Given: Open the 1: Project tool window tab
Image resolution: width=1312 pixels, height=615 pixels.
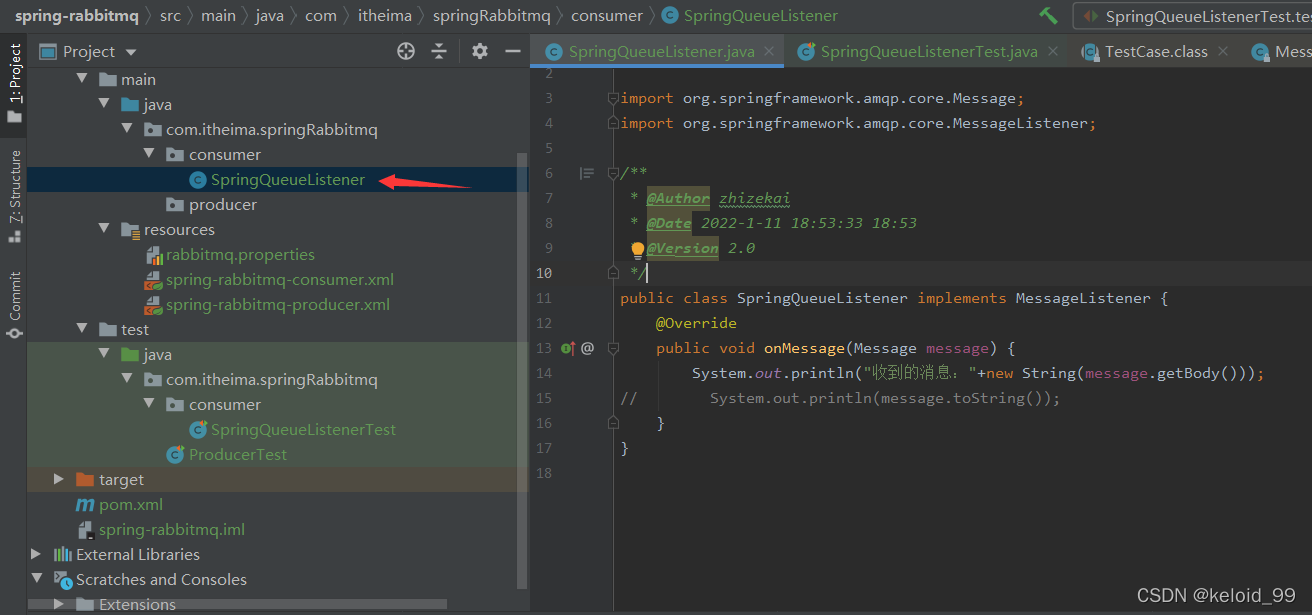Looking at the screenshot, I should tap(14, 82).
